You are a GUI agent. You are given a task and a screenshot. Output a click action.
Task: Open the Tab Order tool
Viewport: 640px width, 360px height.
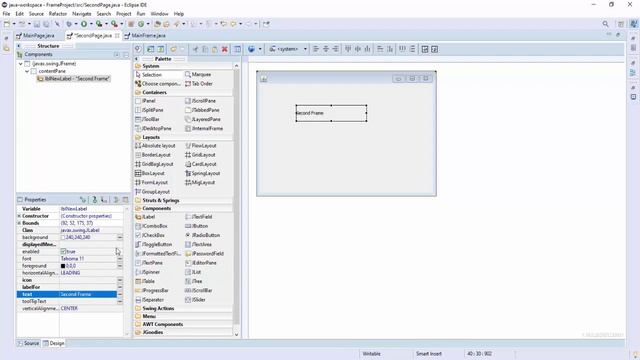(199, 84)
